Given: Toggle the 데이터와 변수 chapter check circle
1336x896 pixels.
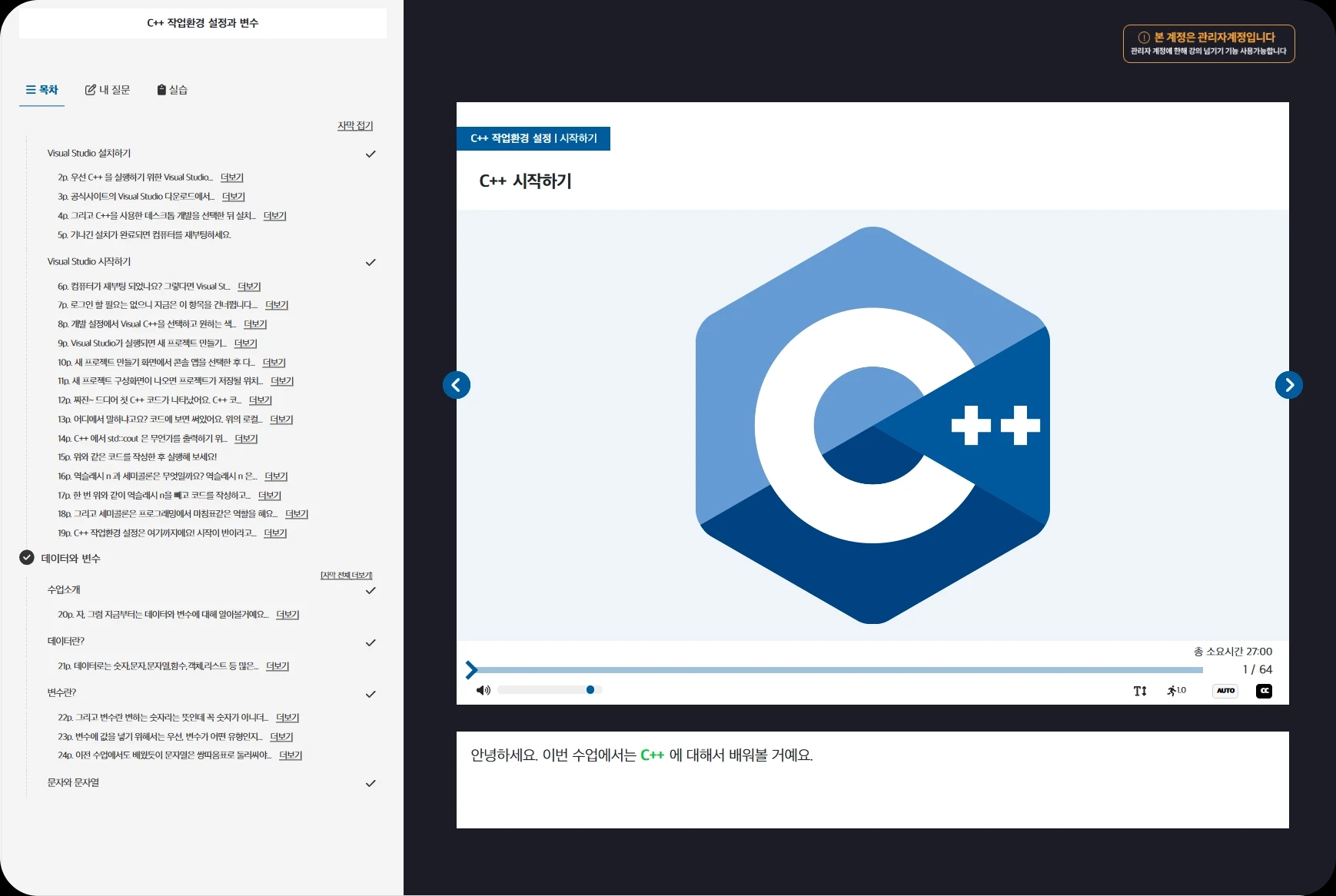Looking at the screenshot, I should [x=27, y=558].
